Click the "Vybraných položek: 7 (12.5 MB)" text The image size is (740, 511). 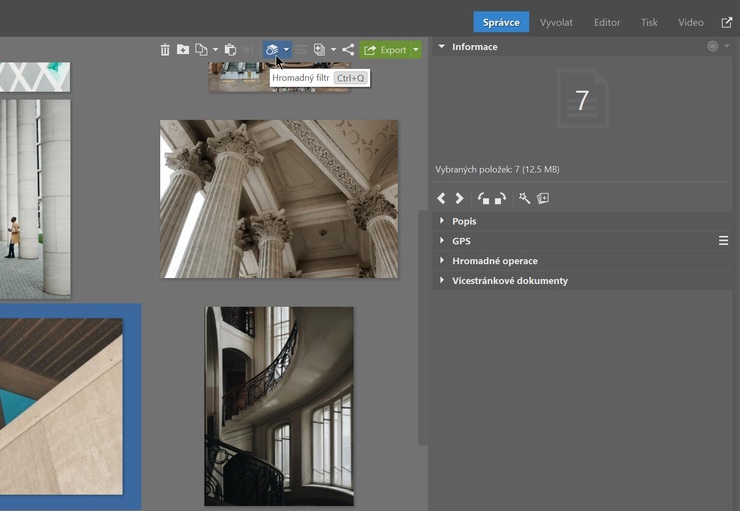pos(497,169)
